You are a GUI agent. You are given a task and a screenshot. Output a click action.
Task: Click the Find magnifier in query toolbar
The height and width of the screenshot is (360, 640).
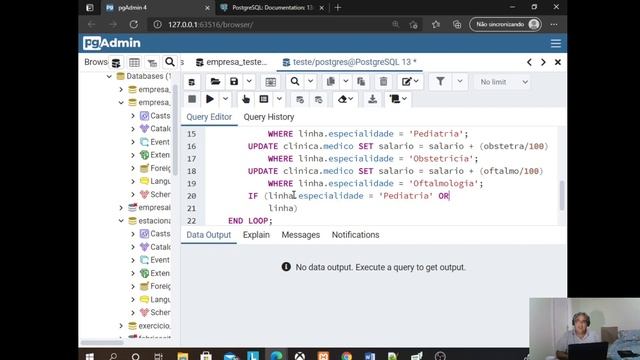(x=295, y=82)
